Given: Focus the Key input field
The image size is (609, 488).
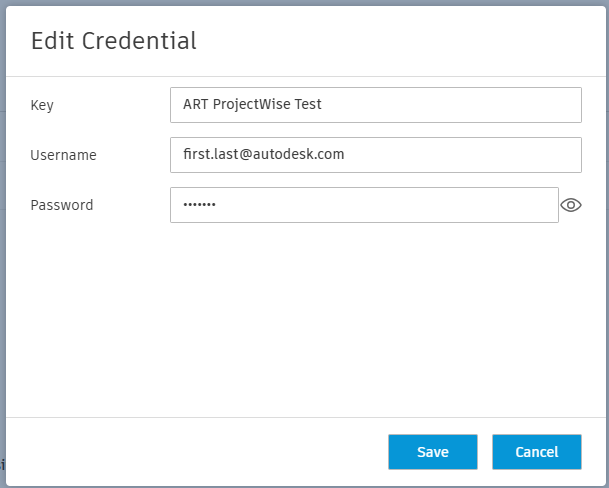Looking at the screenshot, I should tap(376, 104).
